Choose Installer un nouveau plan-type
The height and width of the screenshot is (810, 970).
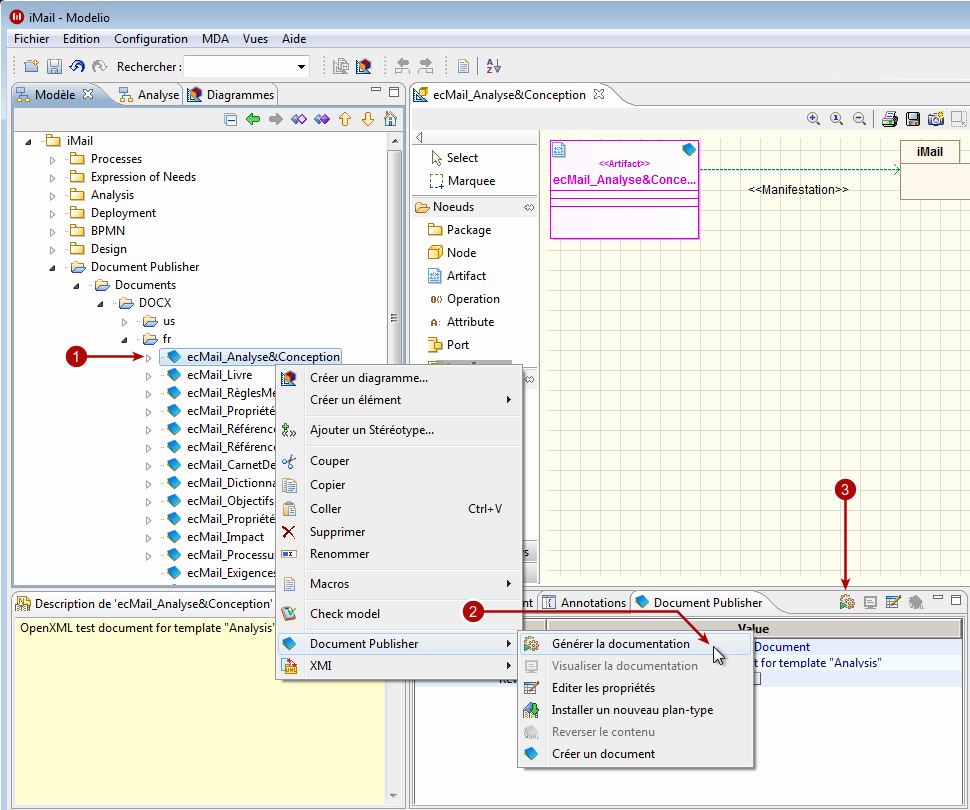[x=635, y=710]
